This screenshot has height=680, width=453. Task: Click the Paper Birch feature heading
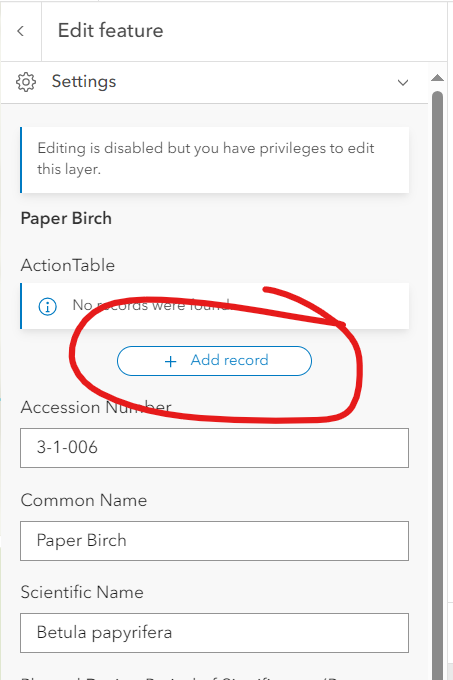(66, 218)
